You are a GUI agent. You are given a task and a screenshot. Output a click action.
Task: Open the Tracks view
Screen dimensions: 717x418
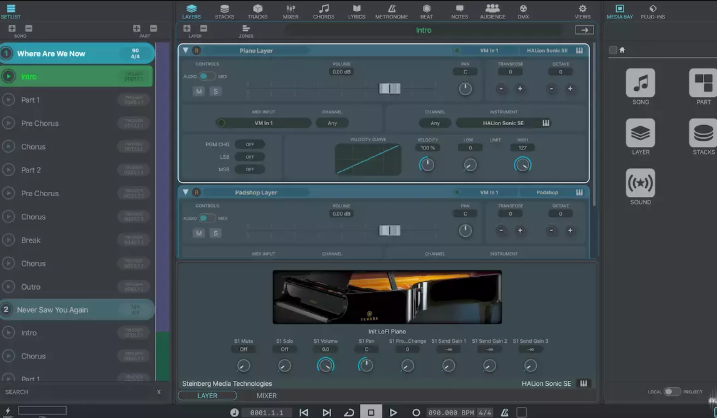[x=257, y=11]
